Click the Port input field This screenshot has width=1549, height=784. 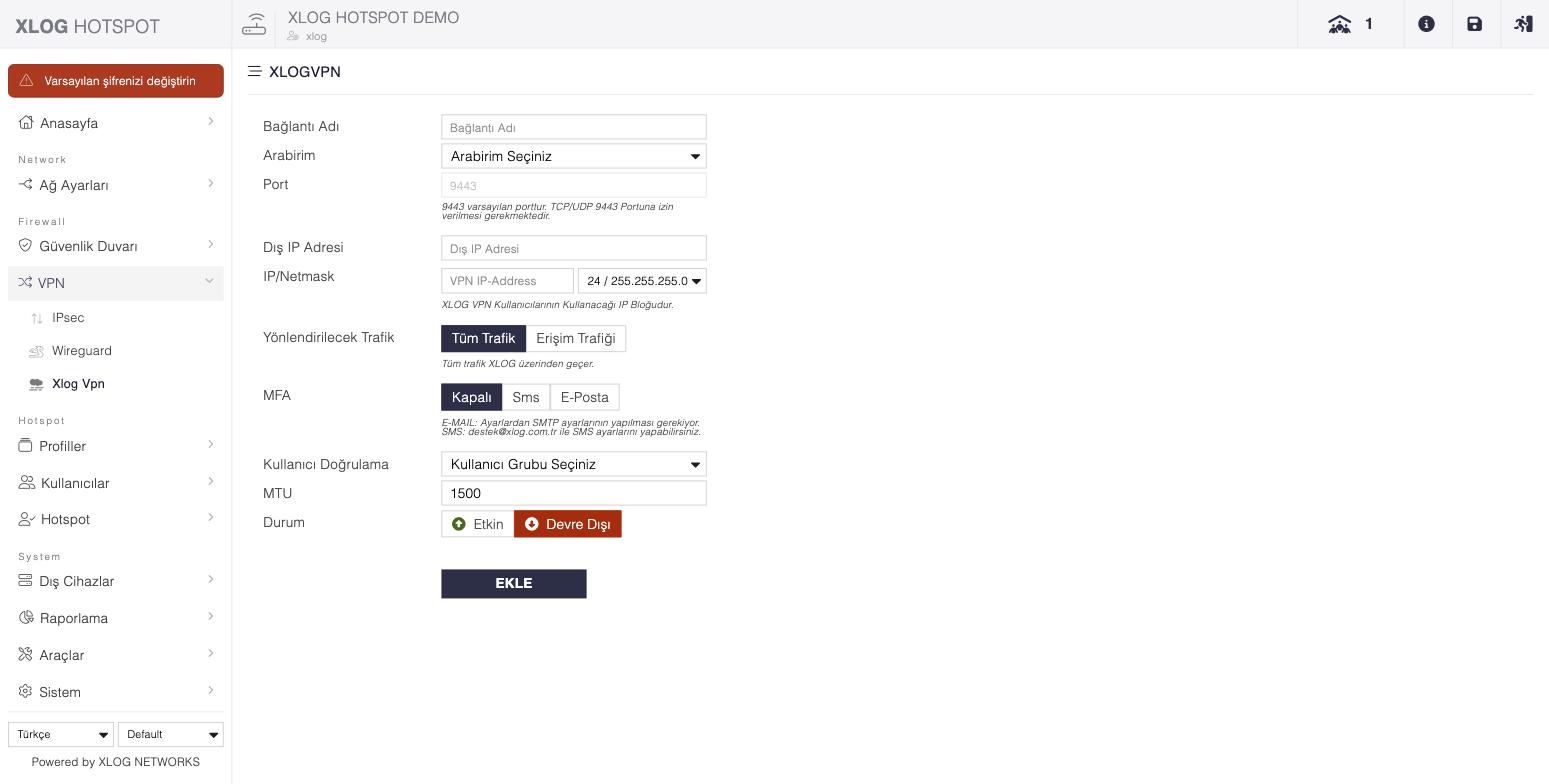click(x=574, y=185)
